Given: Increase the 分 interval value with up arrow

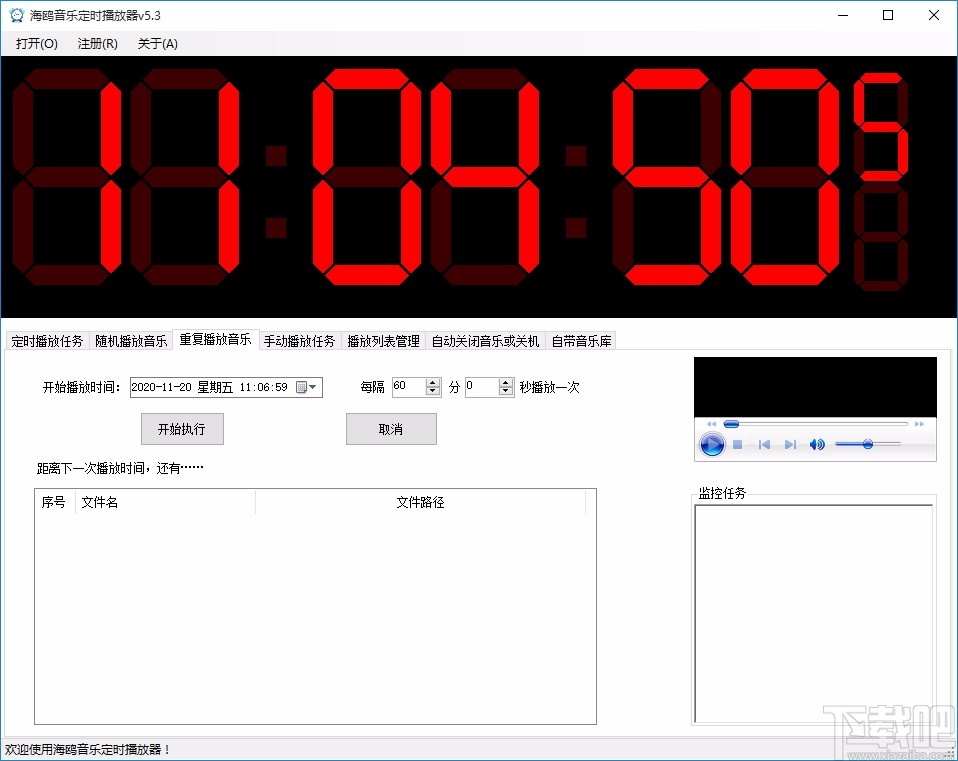Looking at the screenshot, I should (x=433, y=381).
